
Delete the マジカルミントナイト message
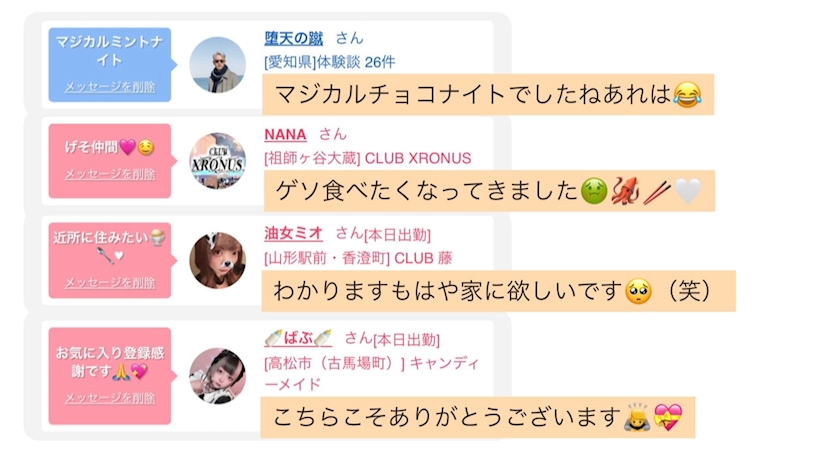110,87
